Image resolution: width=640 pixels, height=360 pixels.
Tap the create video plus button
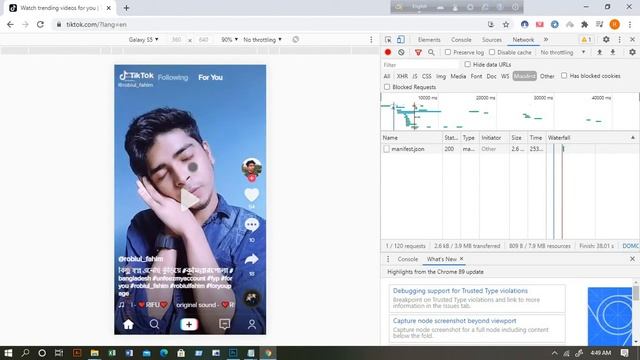click(189, 324)
